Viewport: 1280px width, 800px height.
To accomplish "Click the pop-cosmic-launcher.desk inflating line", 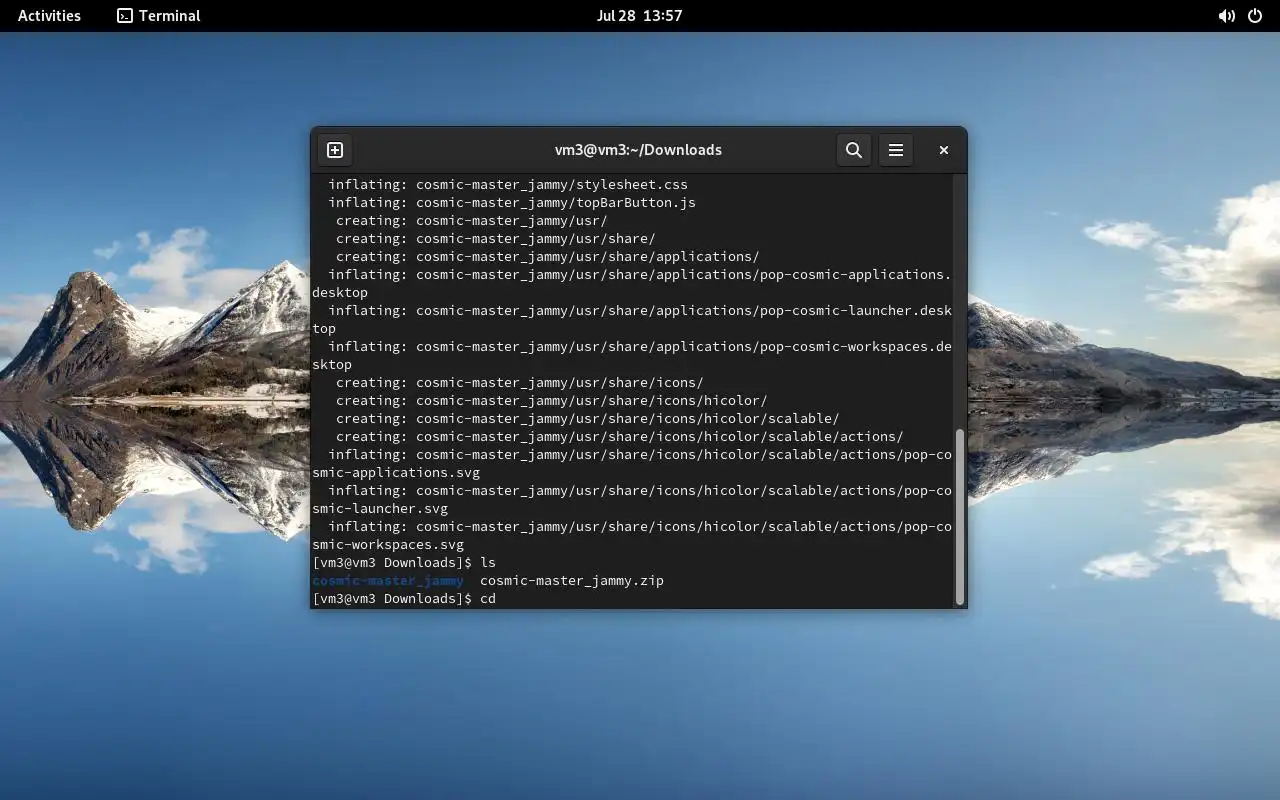I will 640,311.
